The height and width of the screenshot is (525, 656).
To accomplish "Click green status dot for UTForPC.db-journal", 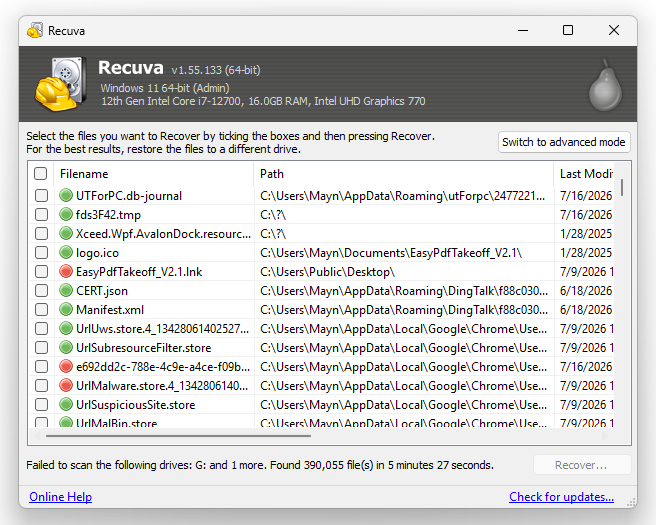I will pos(66,195).
